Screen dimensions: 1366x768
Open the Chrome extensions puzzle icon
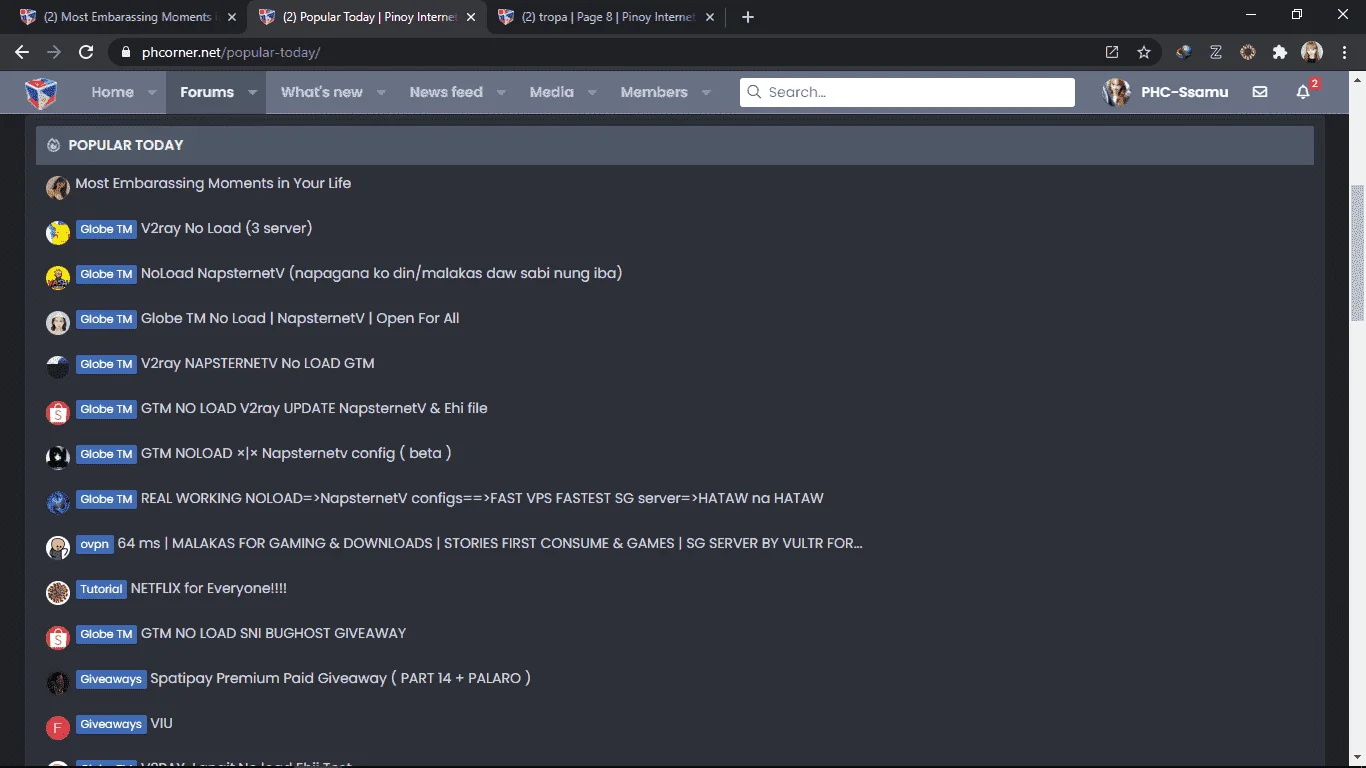point(1280,52)
